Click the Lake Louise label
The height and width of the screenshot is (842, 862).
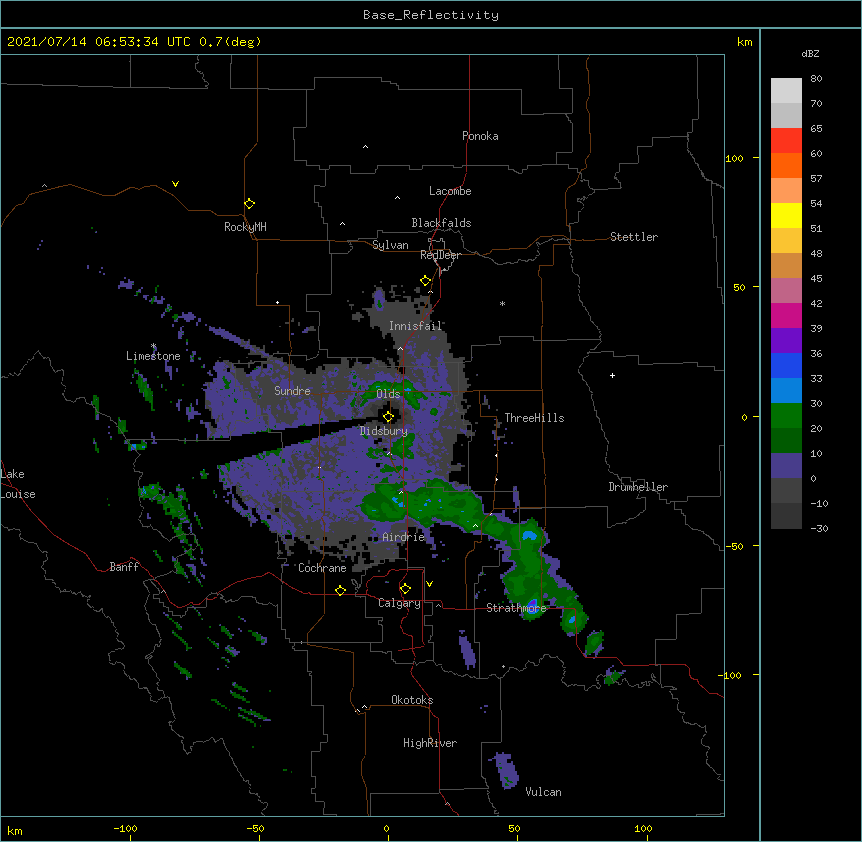tap(18, 484)
